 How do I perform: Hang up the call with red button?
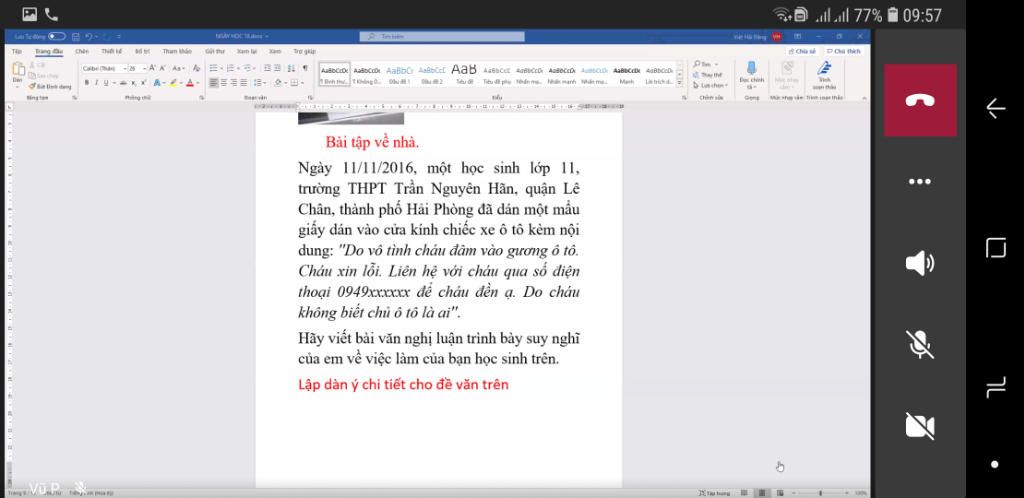[920, 100]
